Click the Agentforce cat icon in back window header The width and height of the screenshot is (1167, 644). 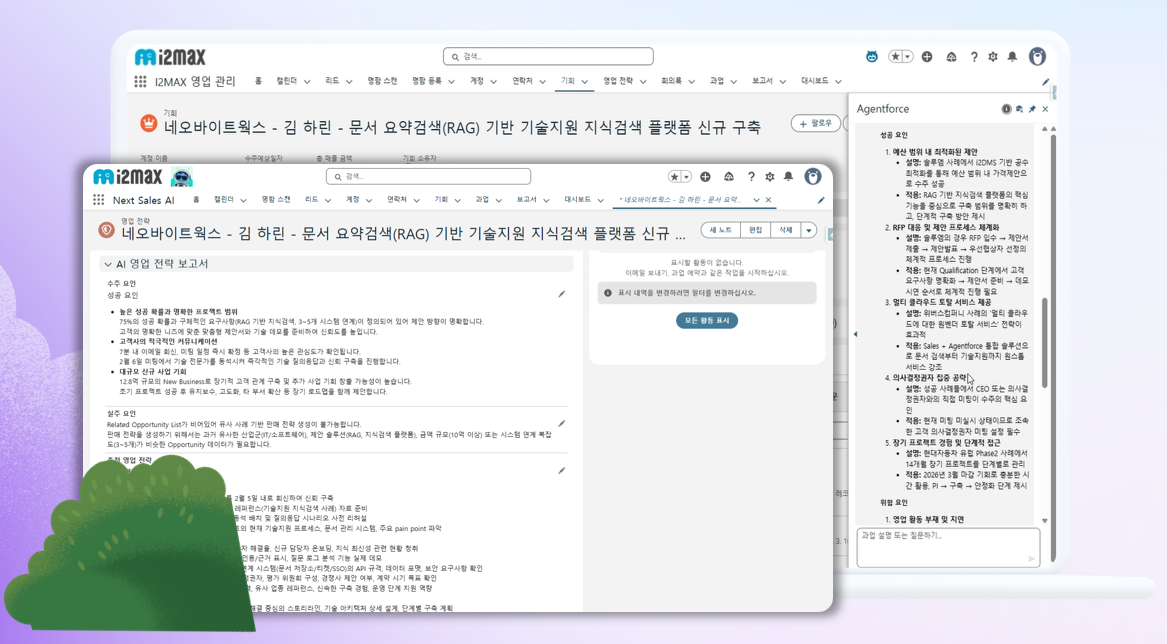click(872, 57)
